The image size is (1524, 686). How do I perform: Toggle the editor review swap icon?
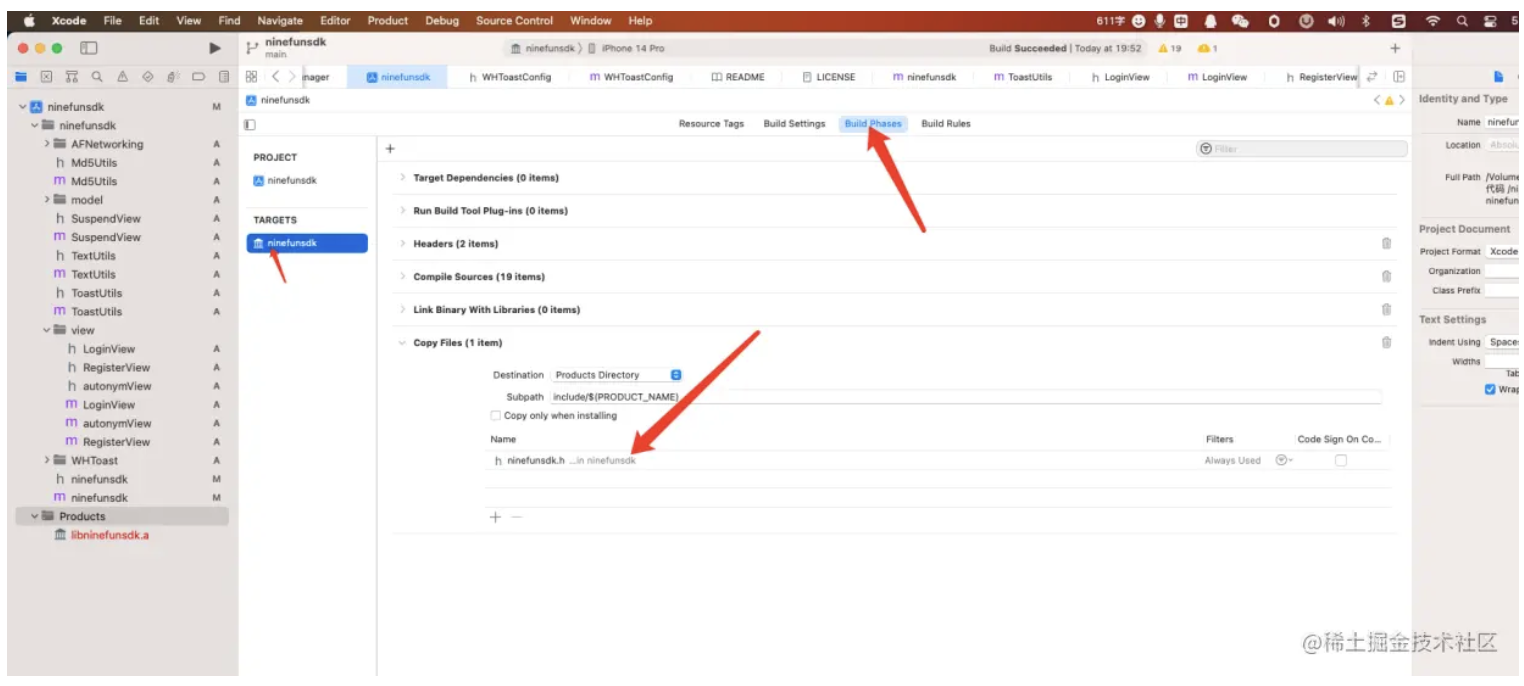click(x=1372, y=76)
